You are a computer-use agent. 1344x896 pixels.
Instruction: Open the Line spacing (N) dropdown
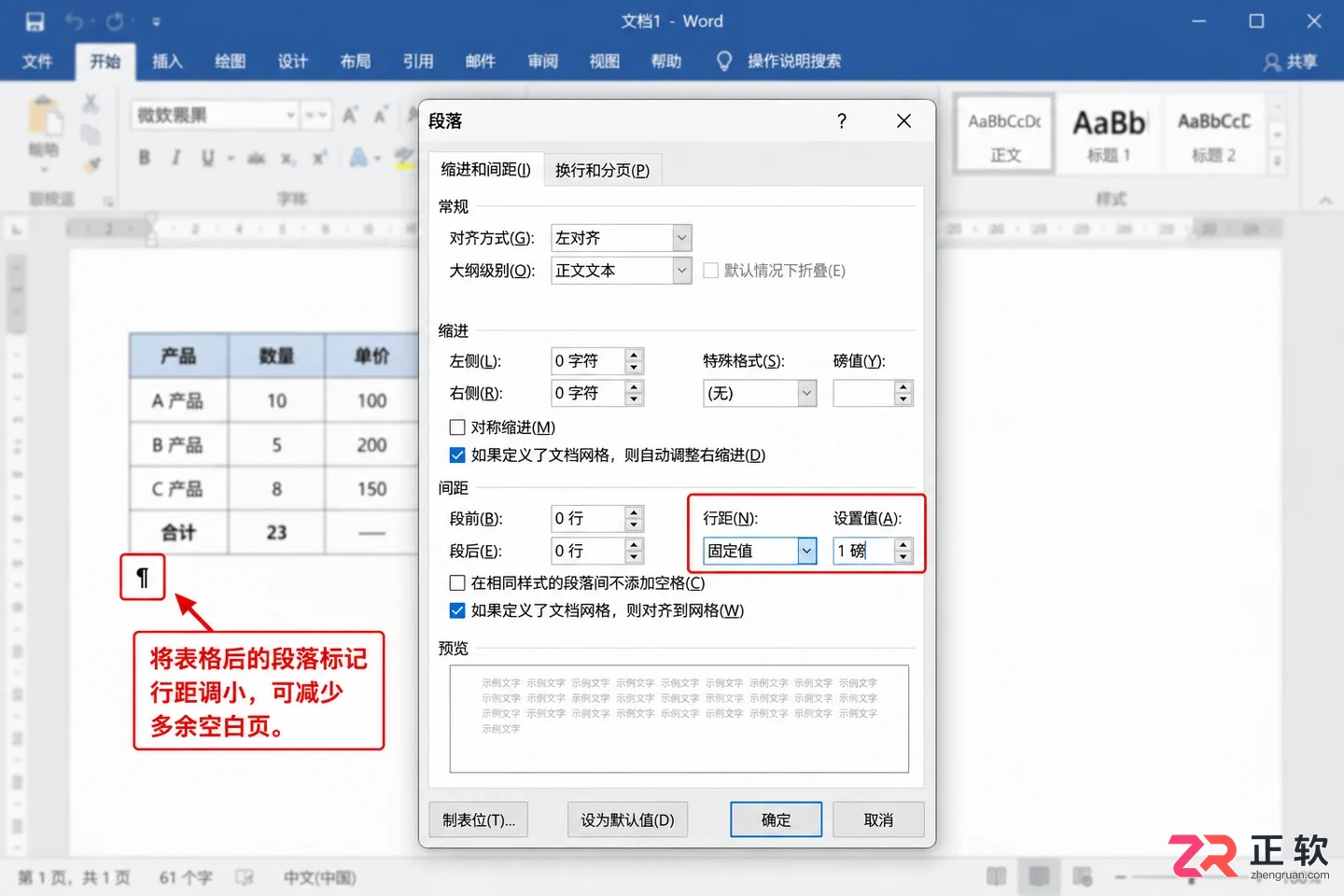click(806, 551)
